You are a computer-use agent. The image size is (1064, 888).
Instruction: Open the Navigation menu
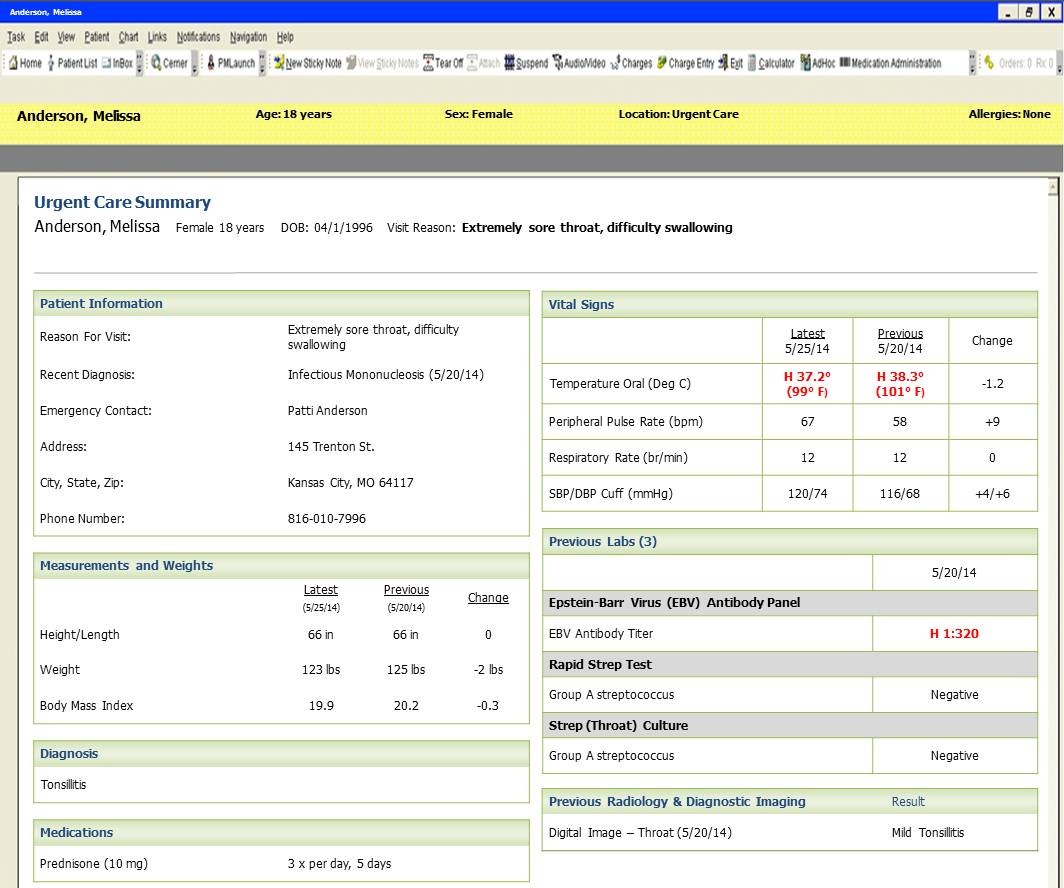pos(248,37)
